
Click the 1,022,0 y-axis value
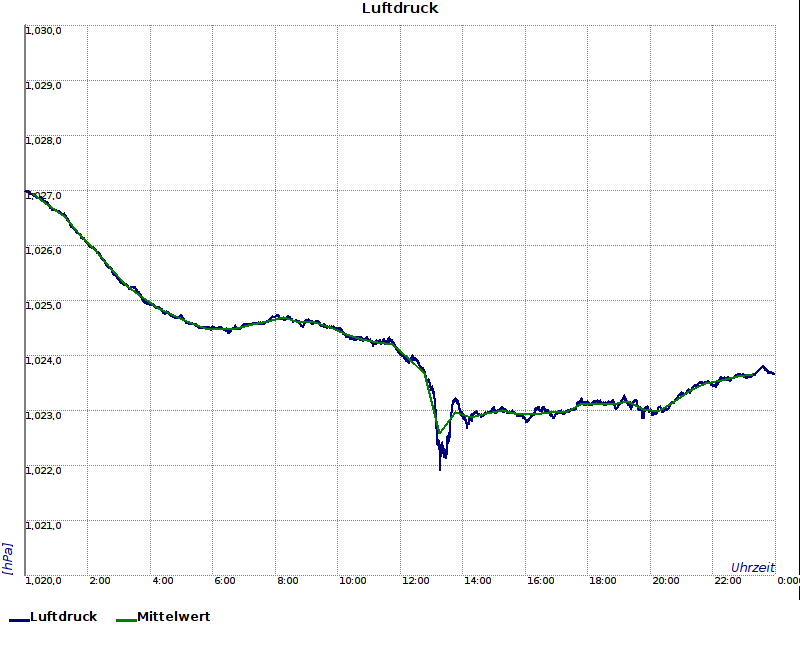coord(43,470)
